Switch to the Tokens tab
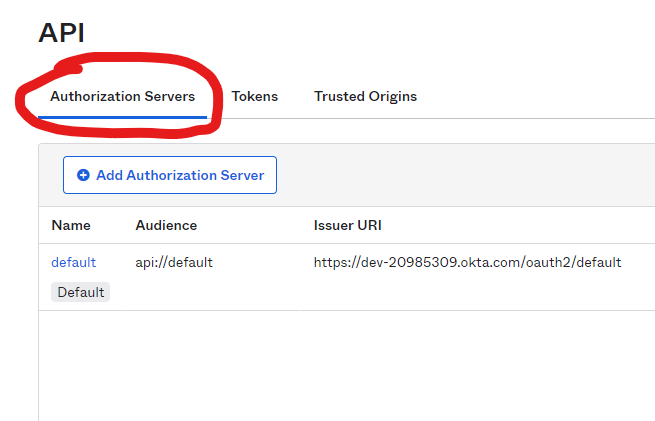This screenshot has width=655, height=421. point(255,96)
